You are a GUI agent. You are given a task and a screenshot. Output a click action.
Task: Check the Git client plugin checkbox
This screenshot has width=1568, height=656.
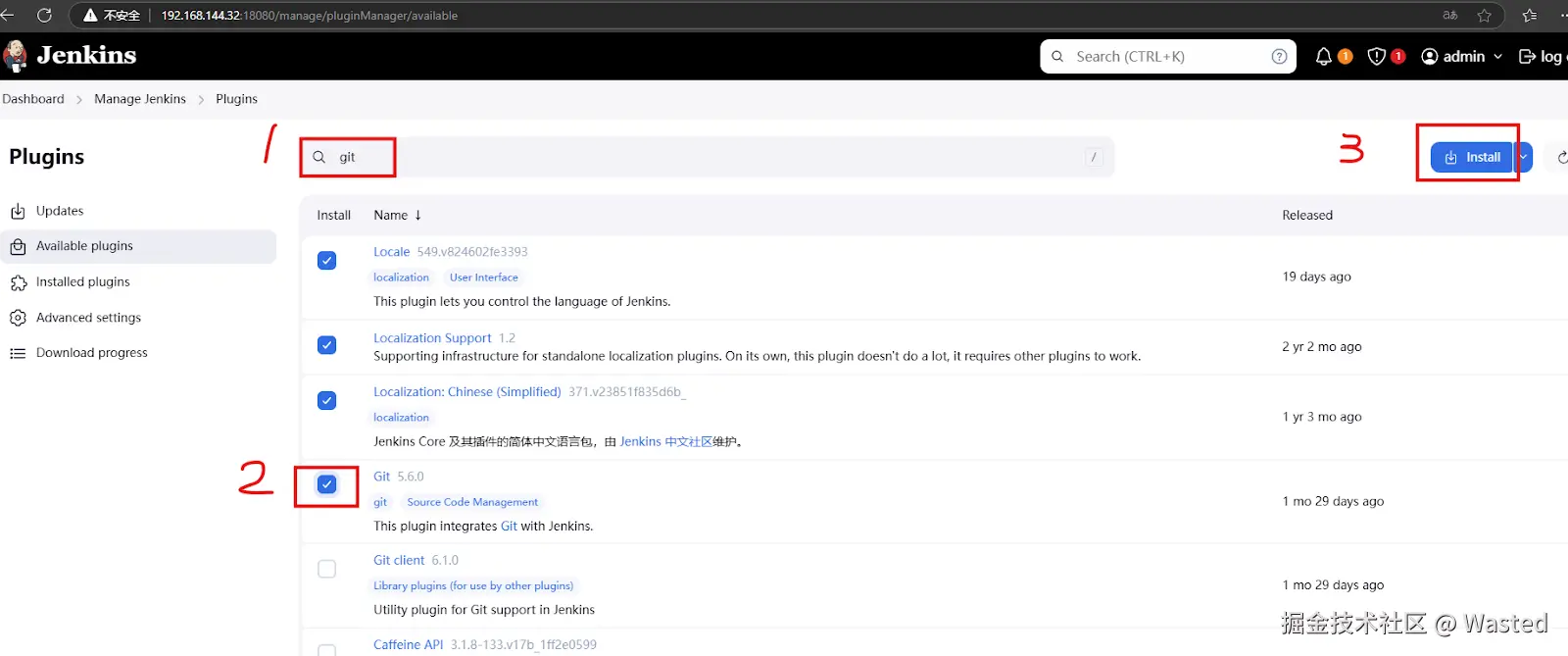click(x=327, y=569)
